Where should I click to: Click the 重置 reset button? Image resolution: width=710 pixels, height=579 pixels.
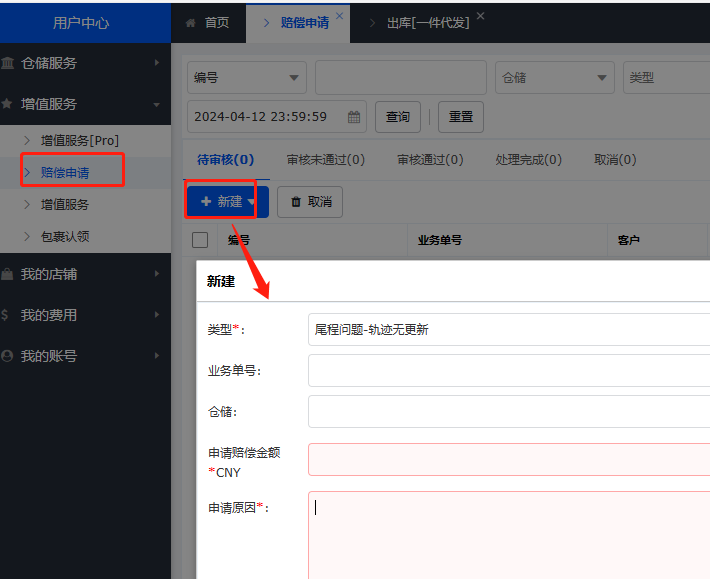click(x=461, y=117)
